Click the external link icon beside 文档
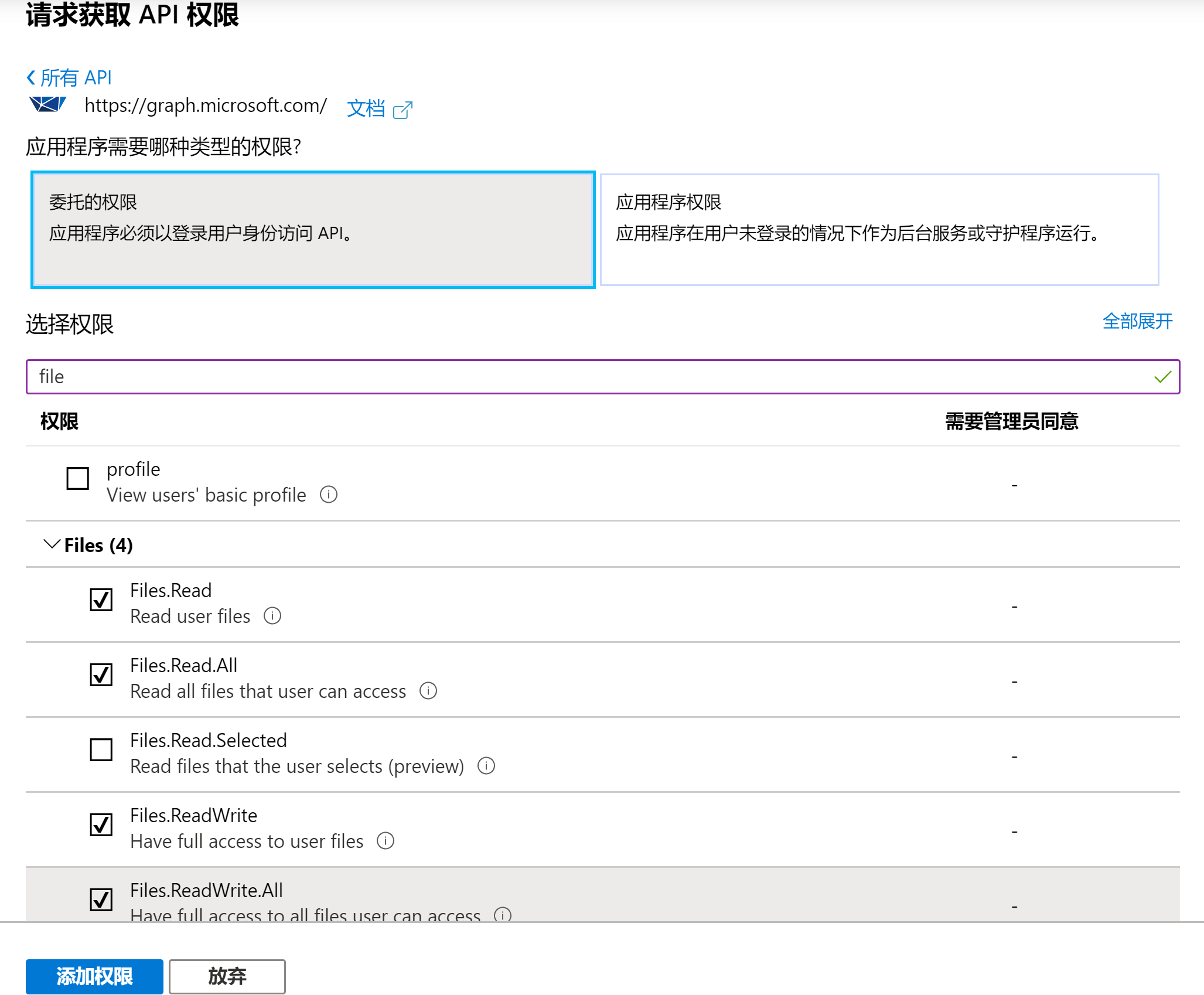Screen dimensions: 1204x995 click(x=403, y=110)
